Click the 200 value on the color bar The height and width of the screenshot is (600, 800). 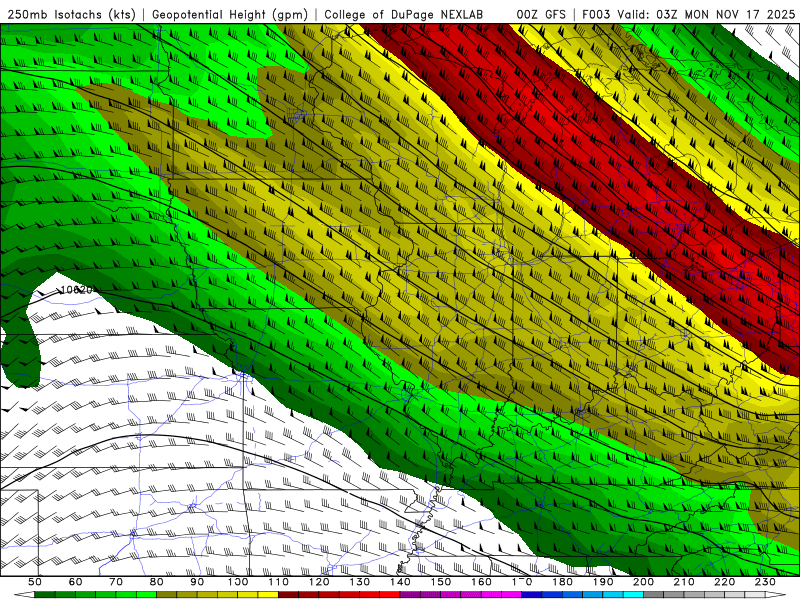643,582
